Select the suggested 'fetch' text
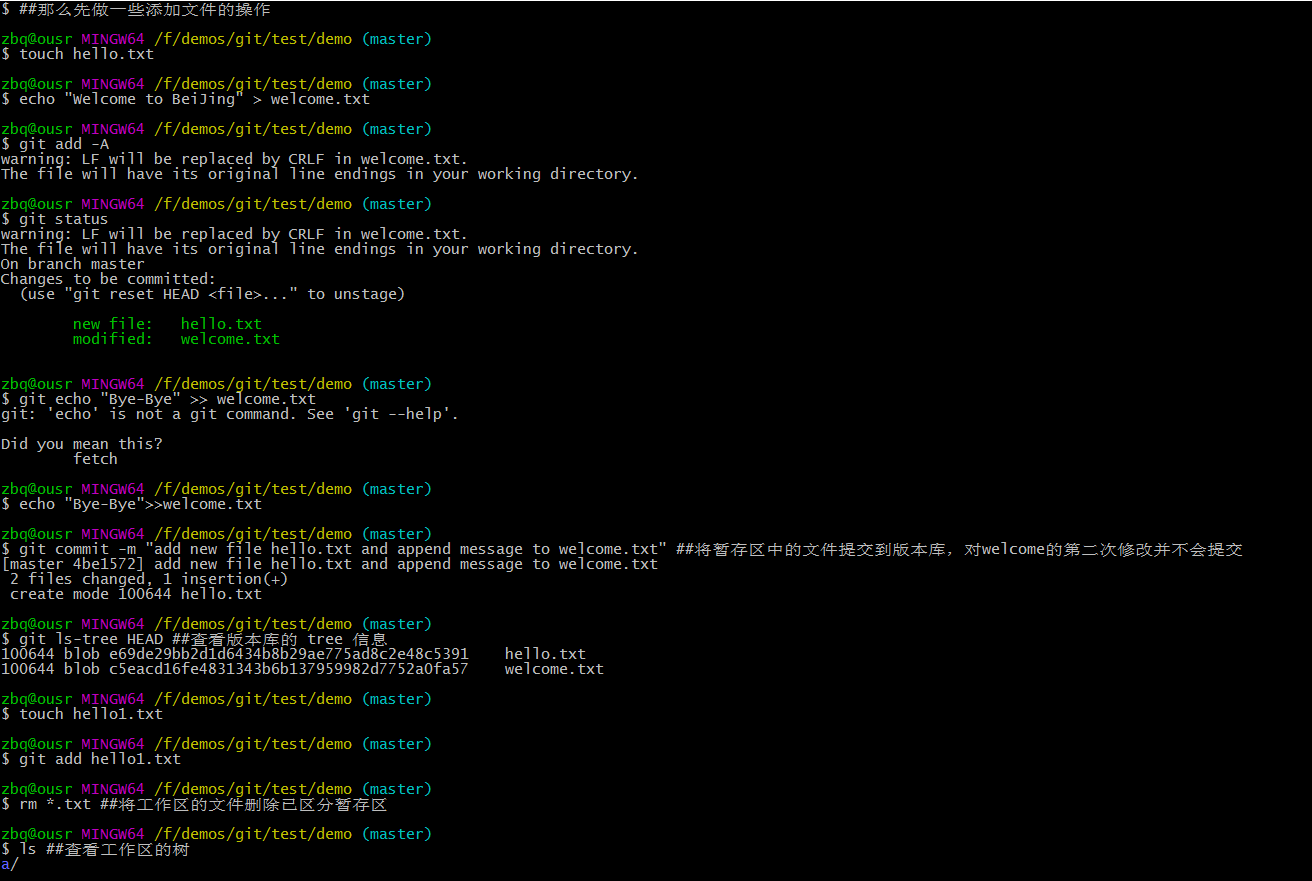The width and height of the screenshot is (1312, 881). [95, 459]
